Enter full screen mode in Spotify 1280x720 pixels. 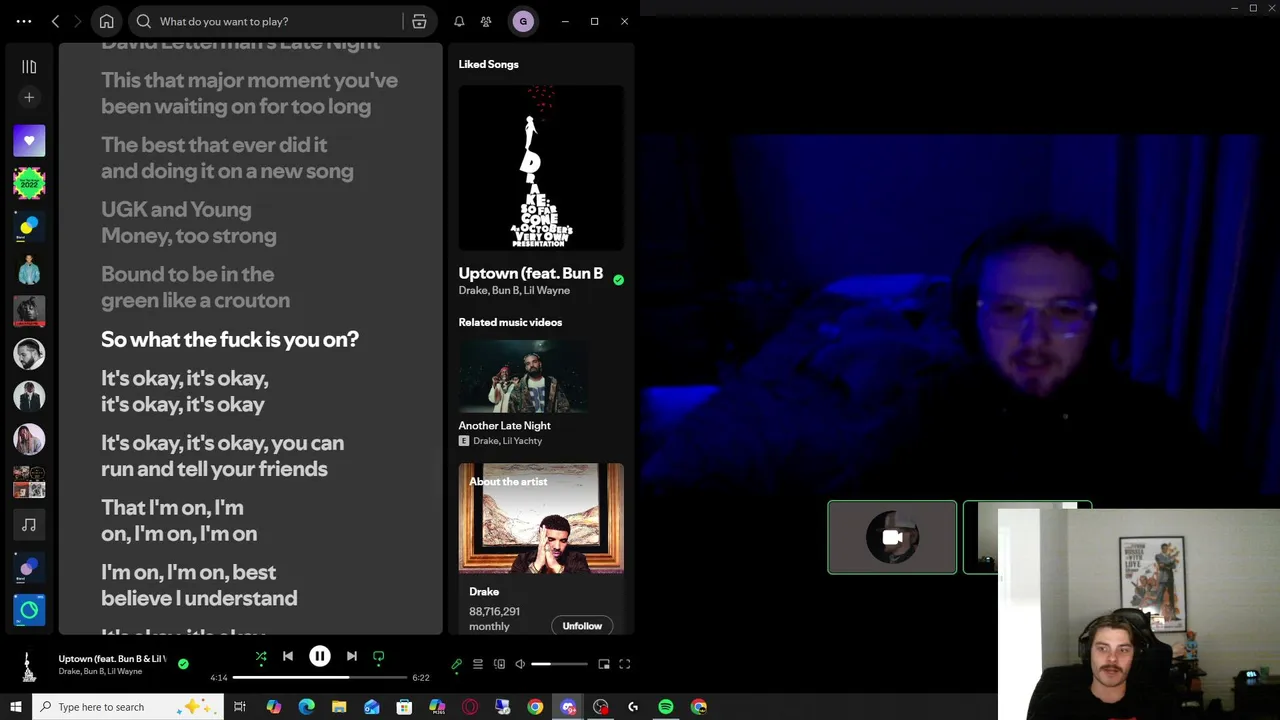pyautogui.click(x=625, y=664)
